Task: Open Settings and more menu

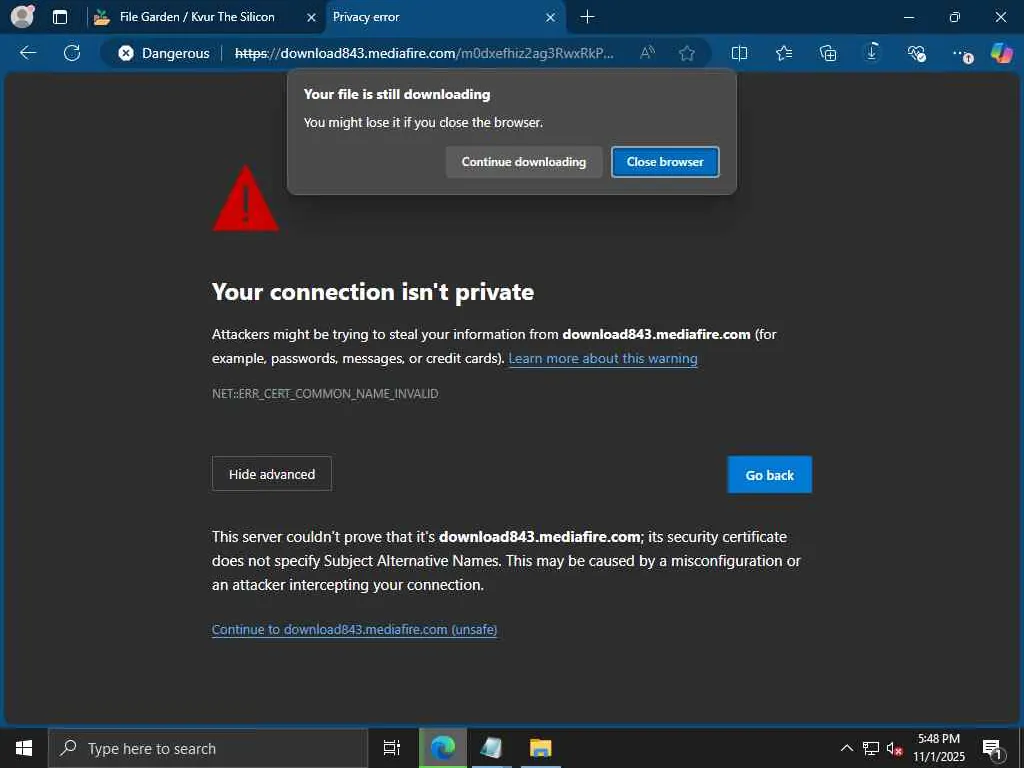Action: [961, 54]
